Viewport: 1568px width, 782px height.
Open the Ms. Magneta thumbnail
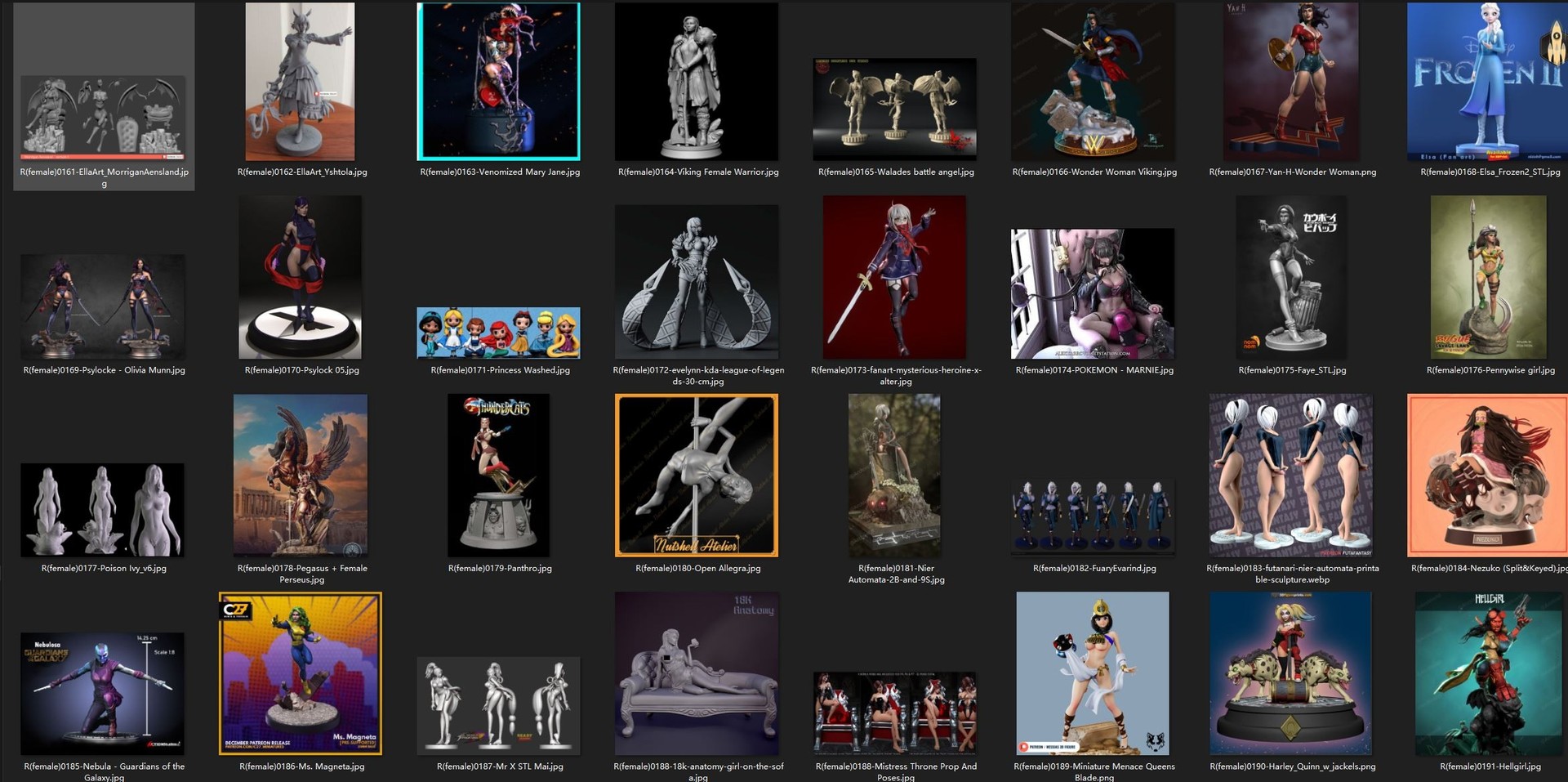(301, 674)
